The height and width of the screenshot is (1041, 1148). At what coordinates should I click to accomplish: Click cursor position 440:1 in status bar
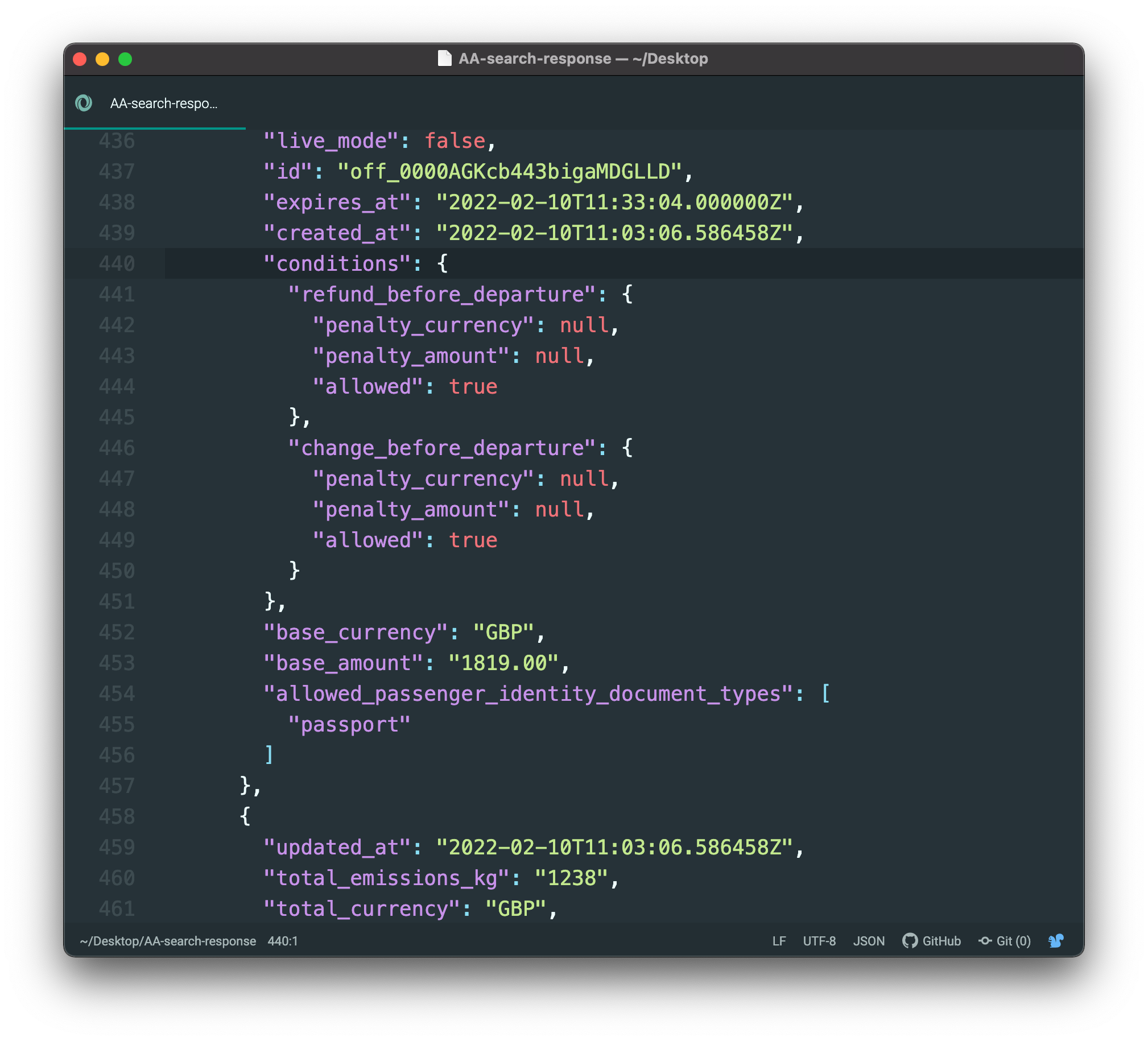pyautogui.click(x=283, y=941)
